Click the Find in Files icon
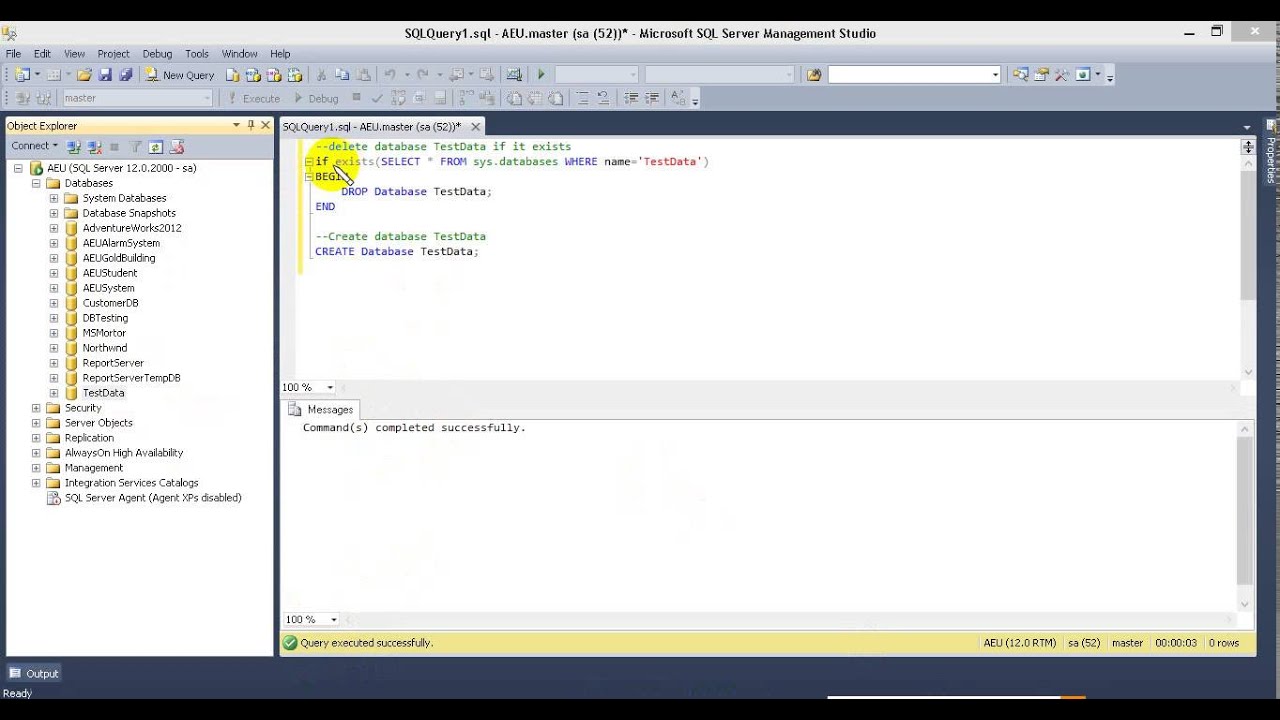Viewport: 1280px width, 720px height. [814, 75]
